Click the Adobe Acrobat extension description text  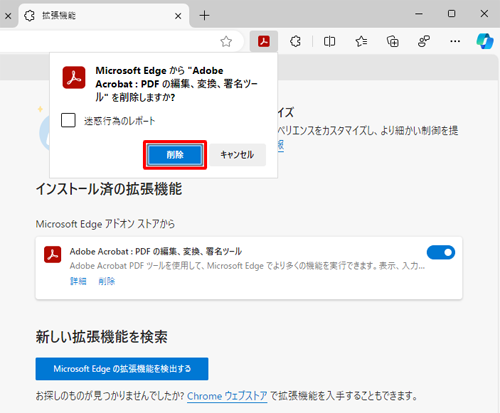[247, 266]
